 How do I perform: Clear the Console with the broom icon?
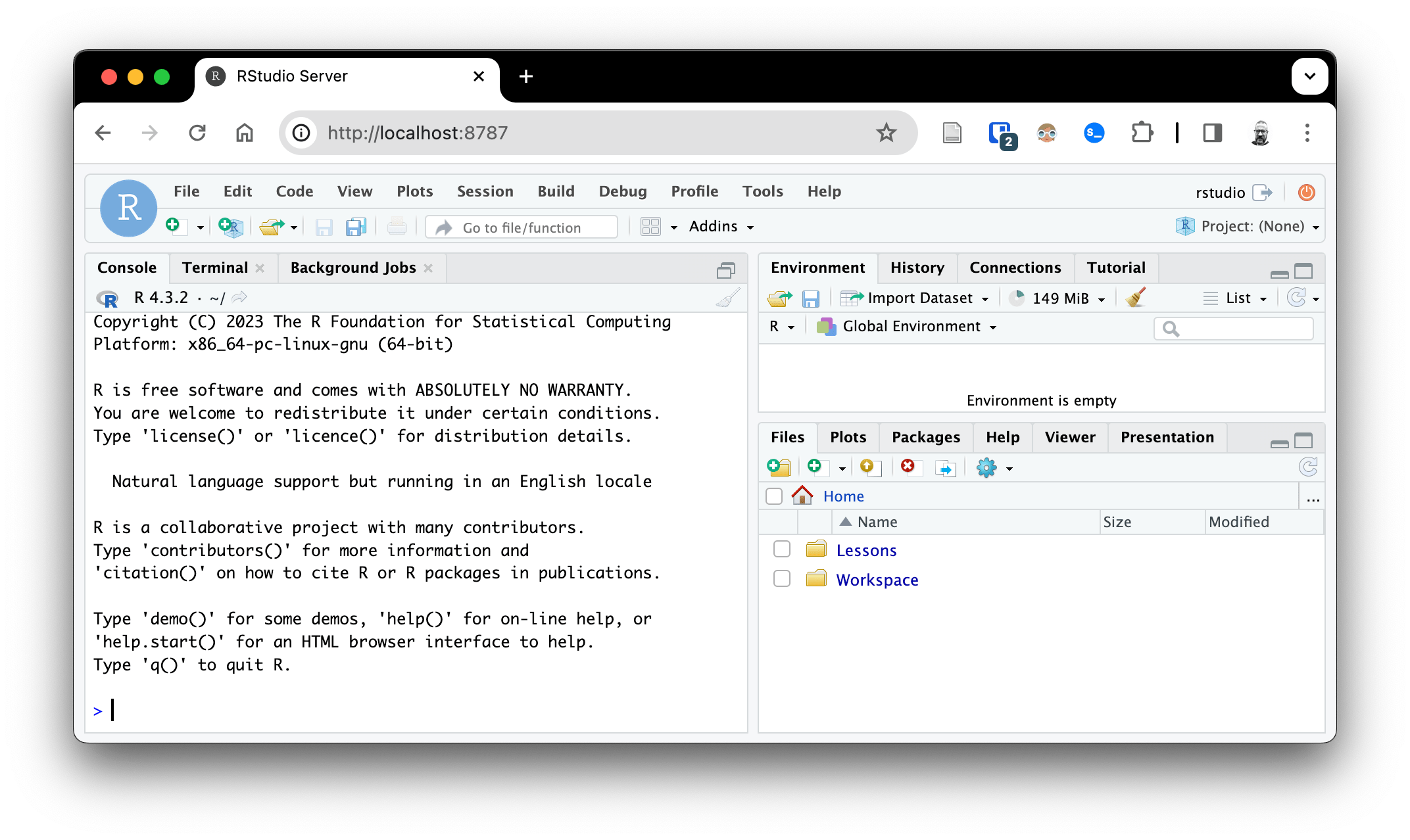[x=727, y=298]
